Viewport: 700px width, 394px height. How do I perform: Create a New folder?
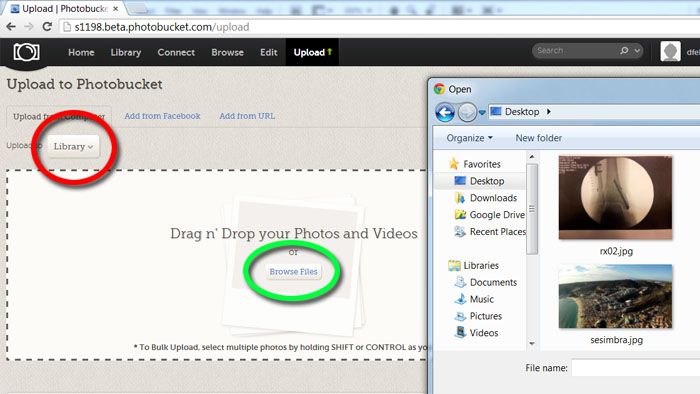pyautogui.click(x=538, y=138)
